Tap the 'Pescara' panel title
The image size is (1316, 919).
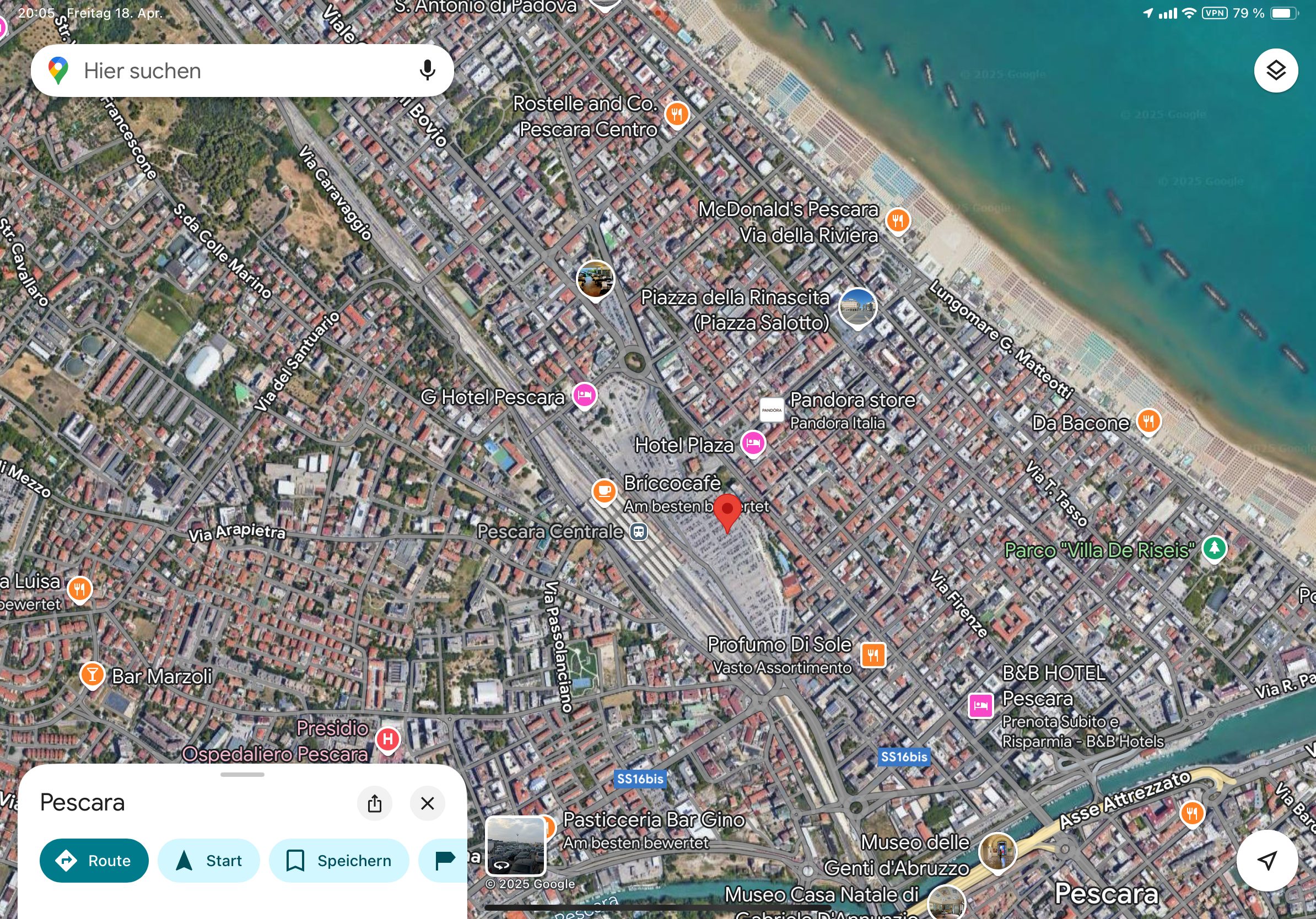[x=82, y=802]
